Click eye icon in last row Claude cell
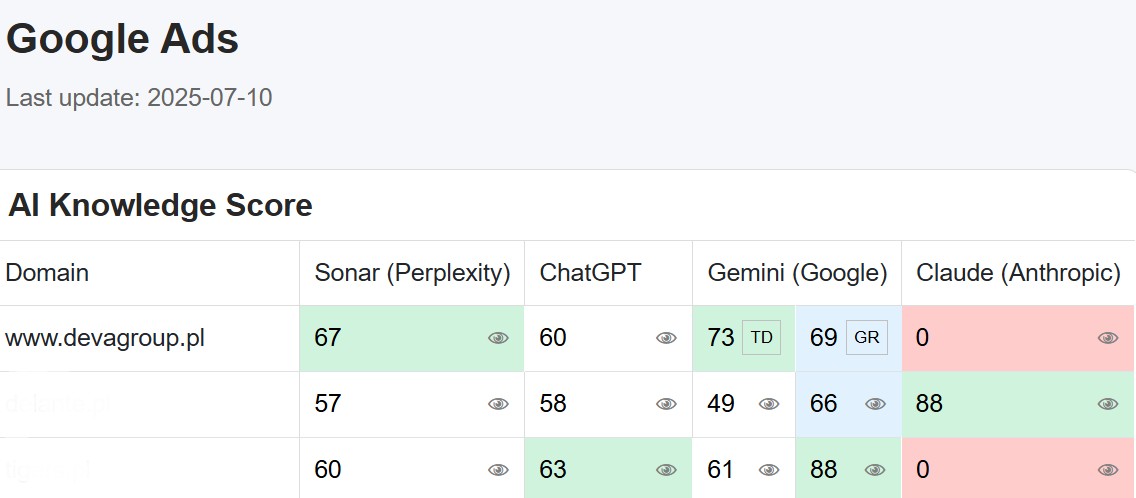This screenshot has width=1136, height=498. (x=1108, y=470)
